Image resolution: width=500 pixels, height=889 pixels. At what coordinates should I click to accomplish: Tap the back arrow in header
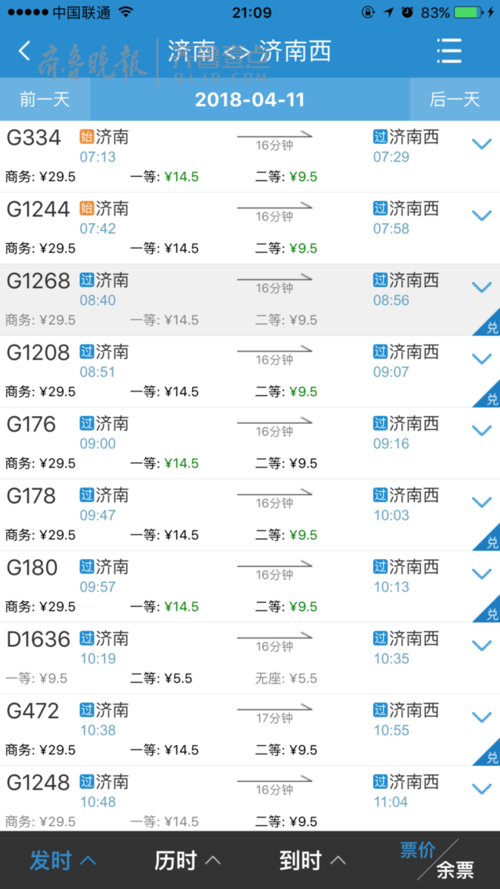pos(24,51)
